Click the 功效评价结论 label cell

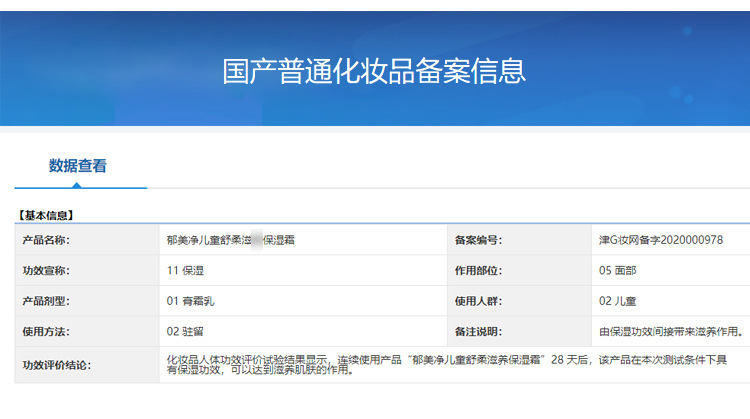[x=87, y=365]
